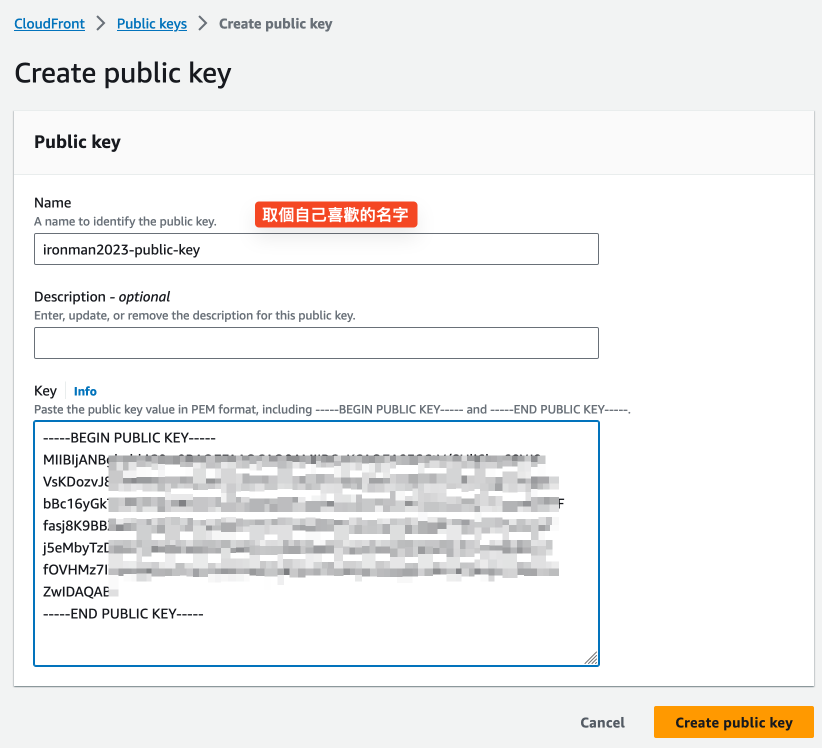Viewport: 822px width, 748px height.
Task: Click the Key field label
Action: [x=45, y=390]
